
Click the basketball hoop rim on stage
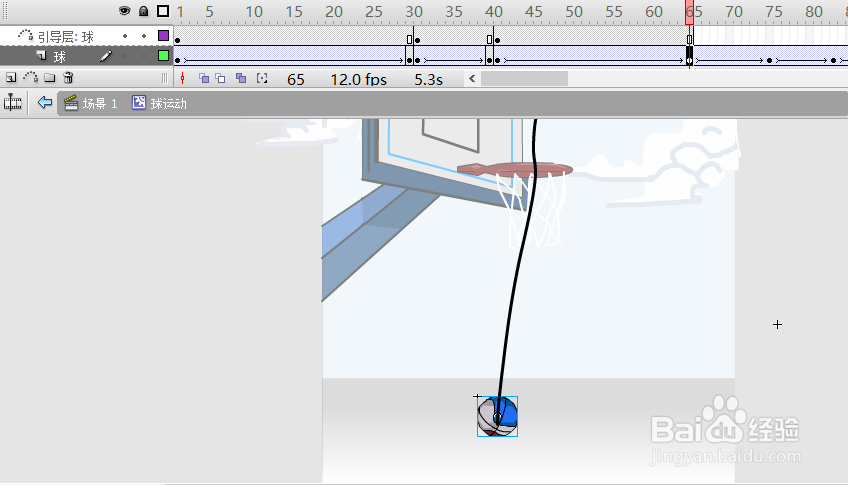point(514,170)
